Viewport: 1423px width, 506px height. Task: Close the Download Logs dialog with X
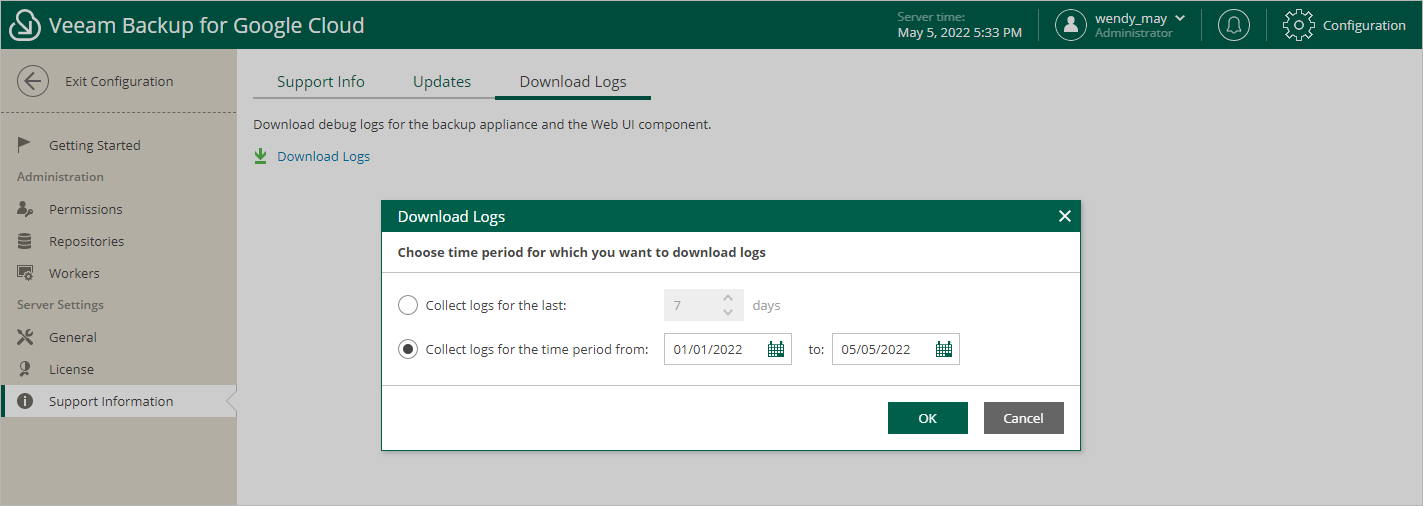click(1065, 216)
